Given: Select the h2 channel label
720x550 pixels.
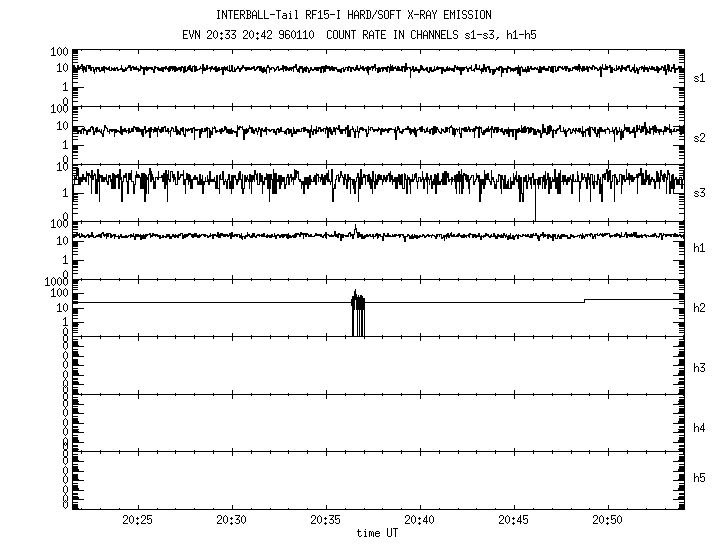Looking at the screenshot, I should [x=700, y=308].
